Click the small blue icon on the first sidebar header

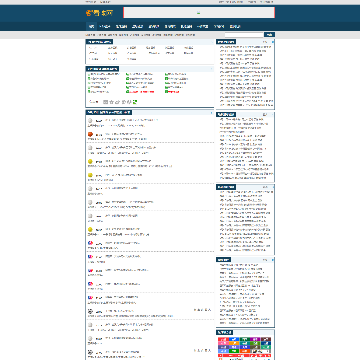click(273, 42)
